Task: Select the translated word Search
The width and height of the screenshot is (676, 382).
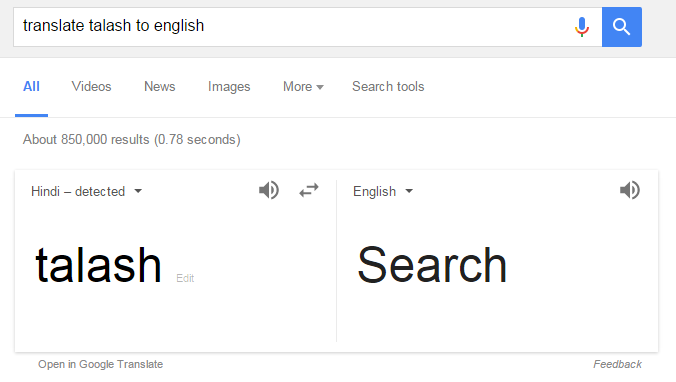Action: (x=432, y=265)
